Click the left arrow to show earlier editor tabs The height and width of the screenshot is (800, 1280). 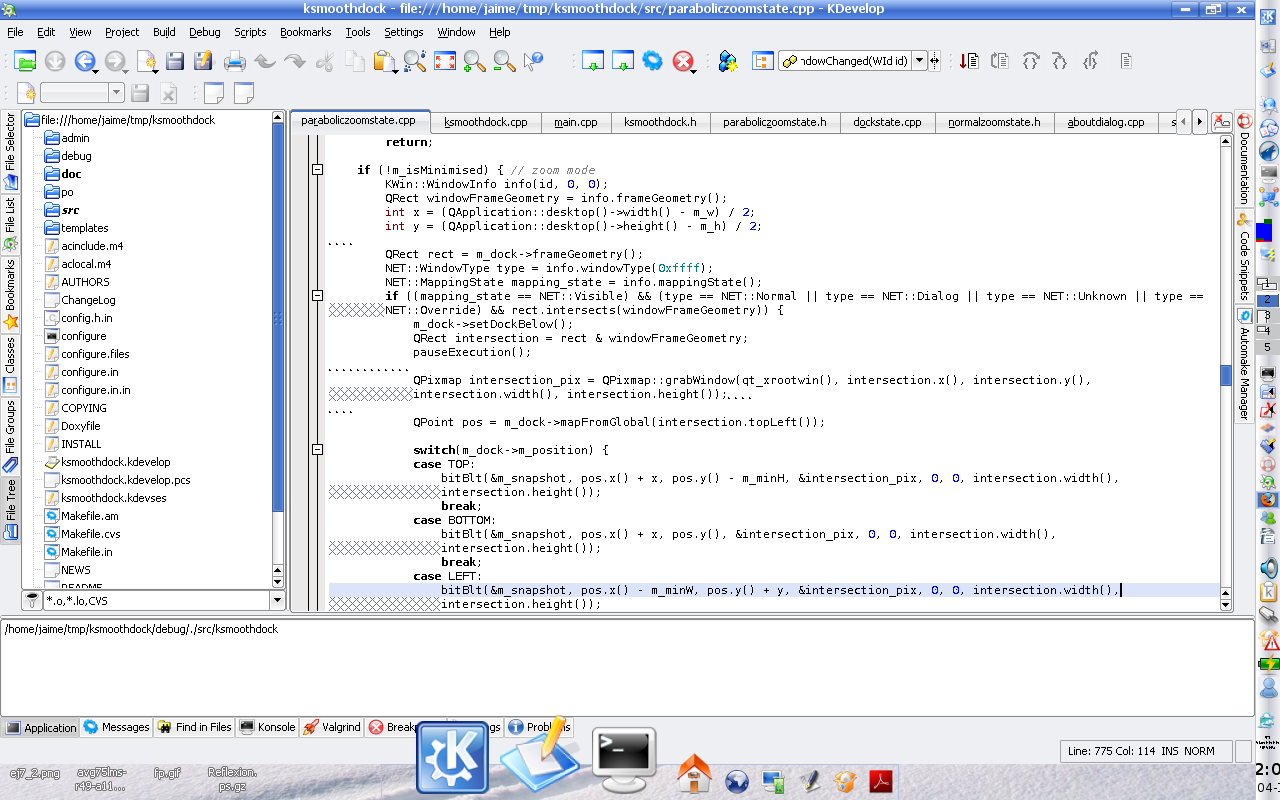point(1183,122)
